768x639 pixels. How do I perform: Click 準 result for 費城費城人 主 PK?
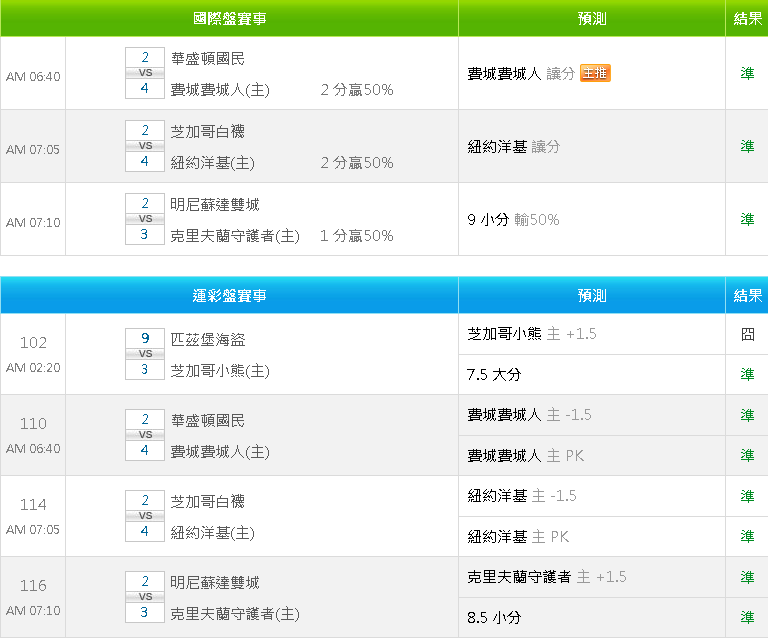click(x=747, y=456)
